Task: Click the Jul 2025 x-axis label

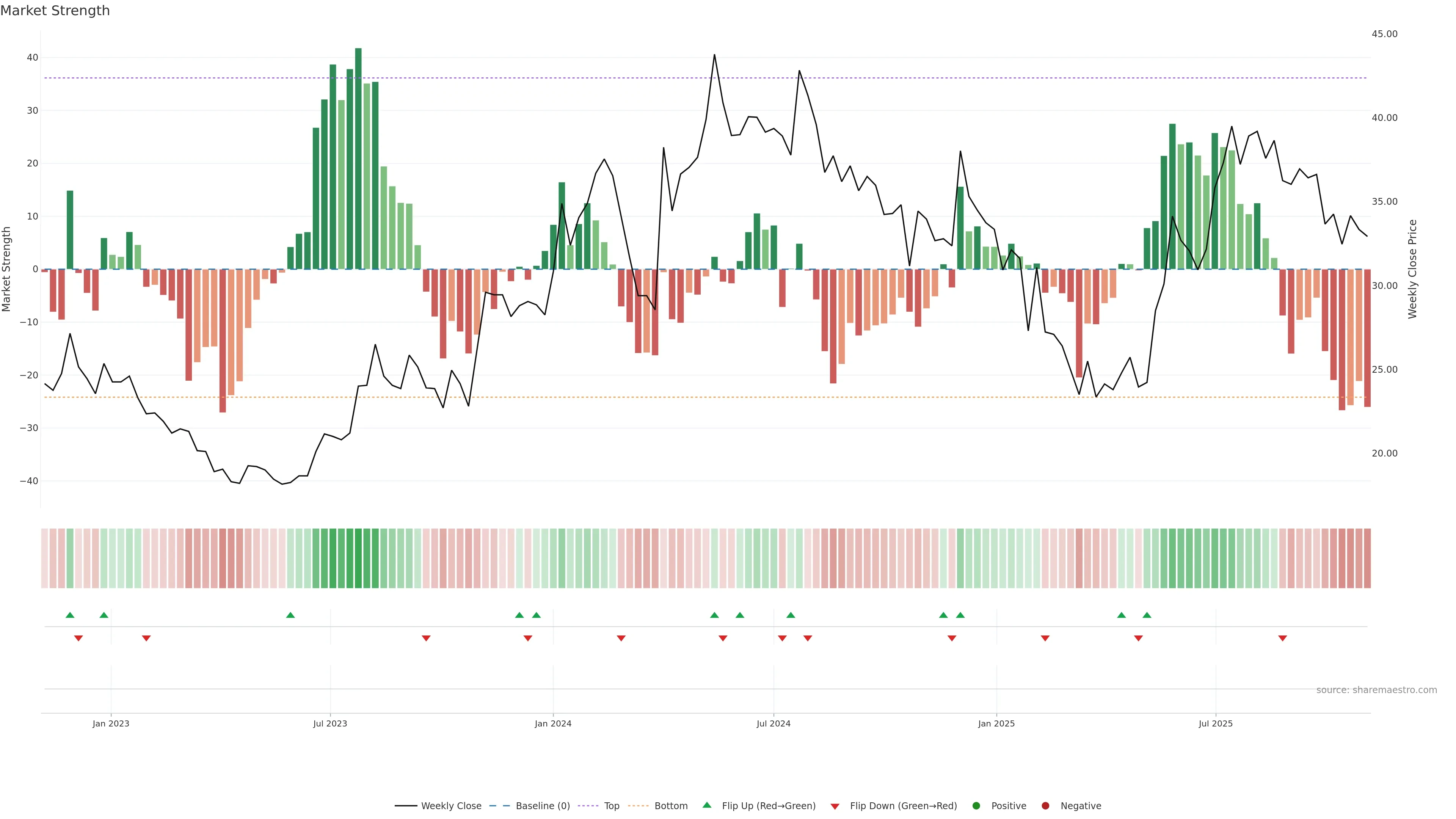Action: coord(1215,723)
